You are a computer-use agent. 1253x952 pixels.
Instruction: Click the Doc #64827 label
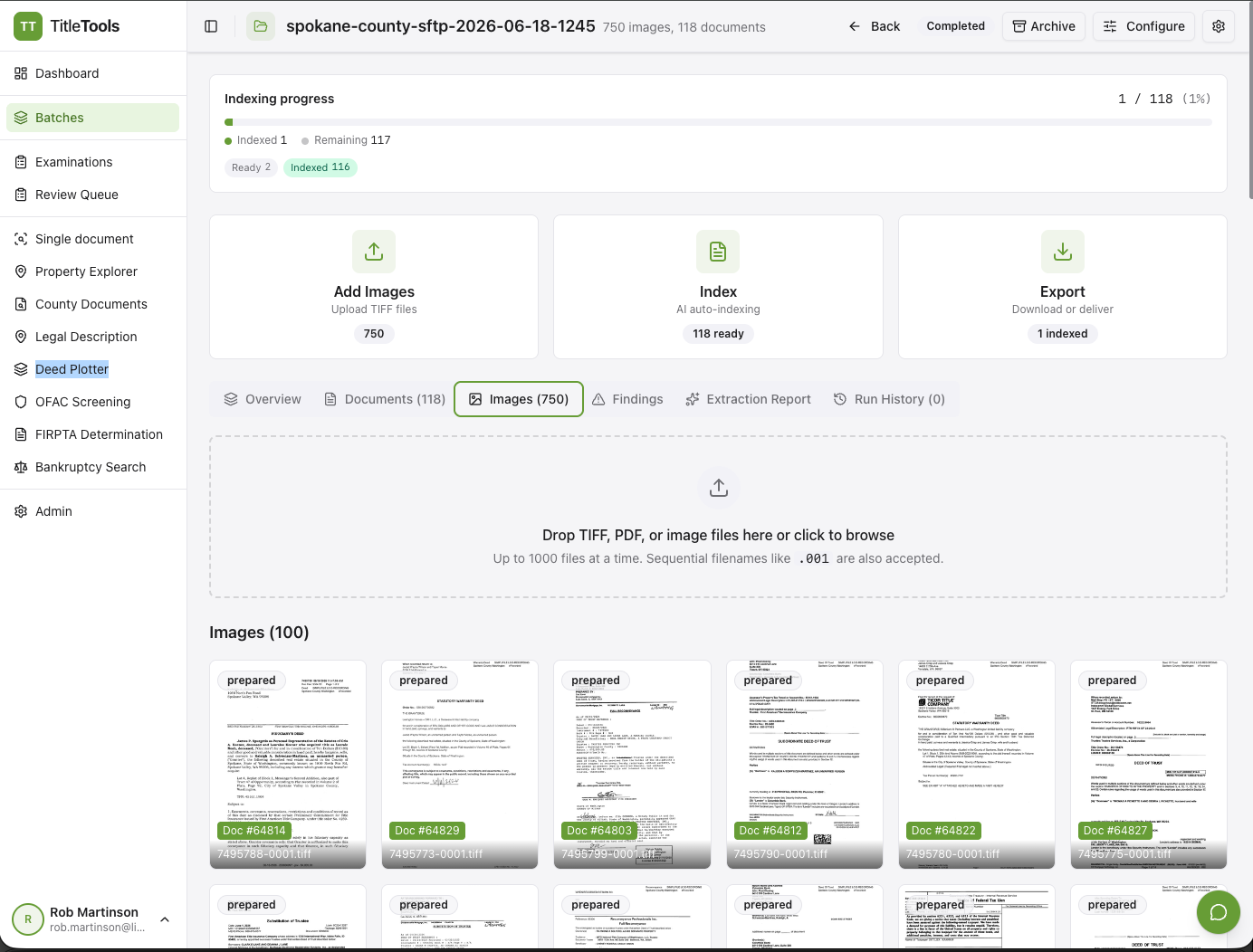(x=1115, y=831)
